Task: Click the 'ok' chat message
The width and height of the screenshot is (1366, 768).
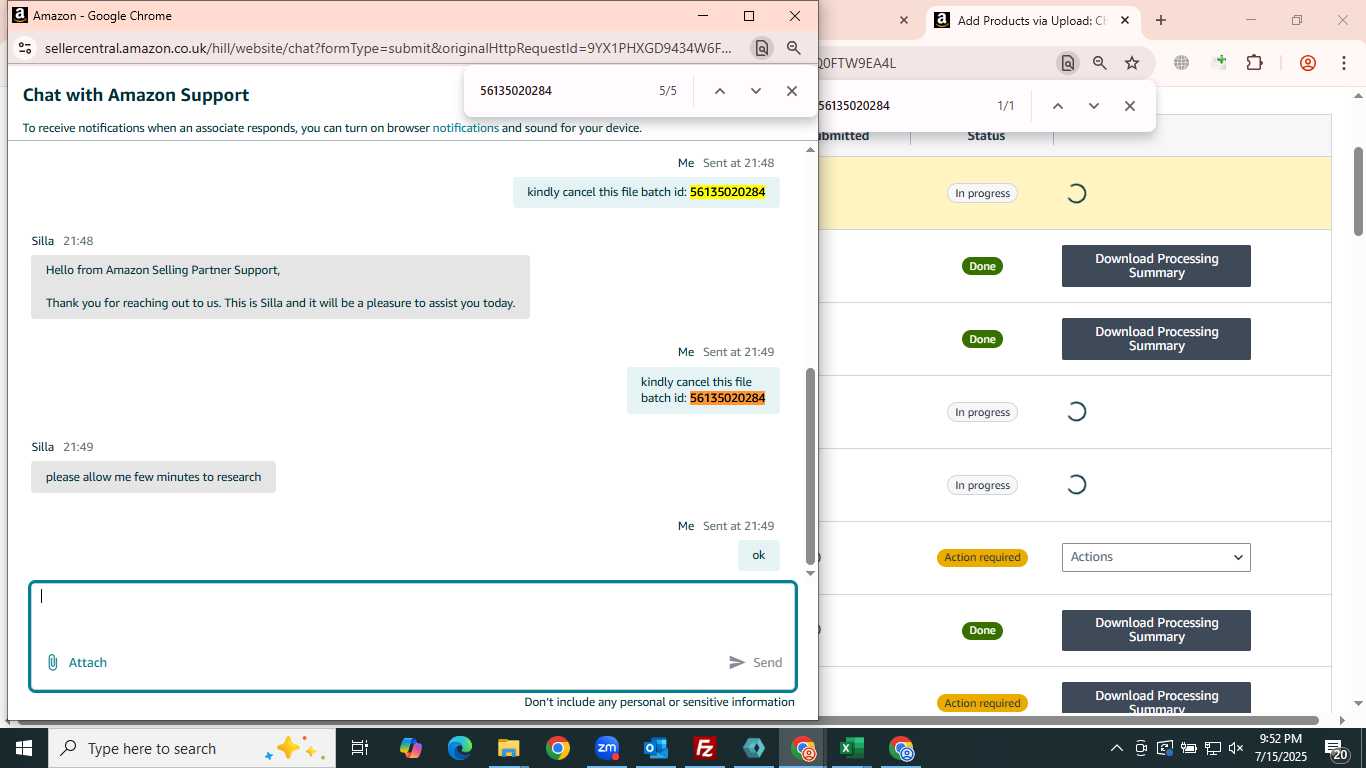Action: (759, 555)
